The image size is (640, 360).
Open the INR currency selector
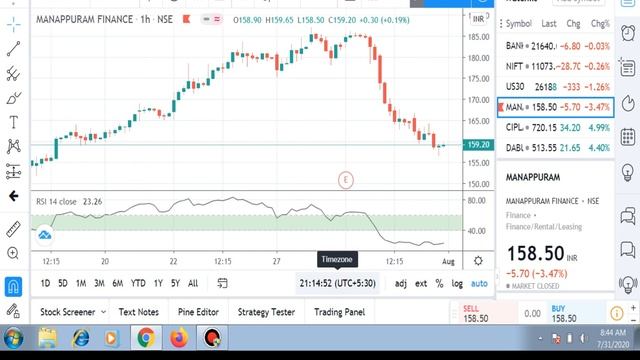point(478,19)
